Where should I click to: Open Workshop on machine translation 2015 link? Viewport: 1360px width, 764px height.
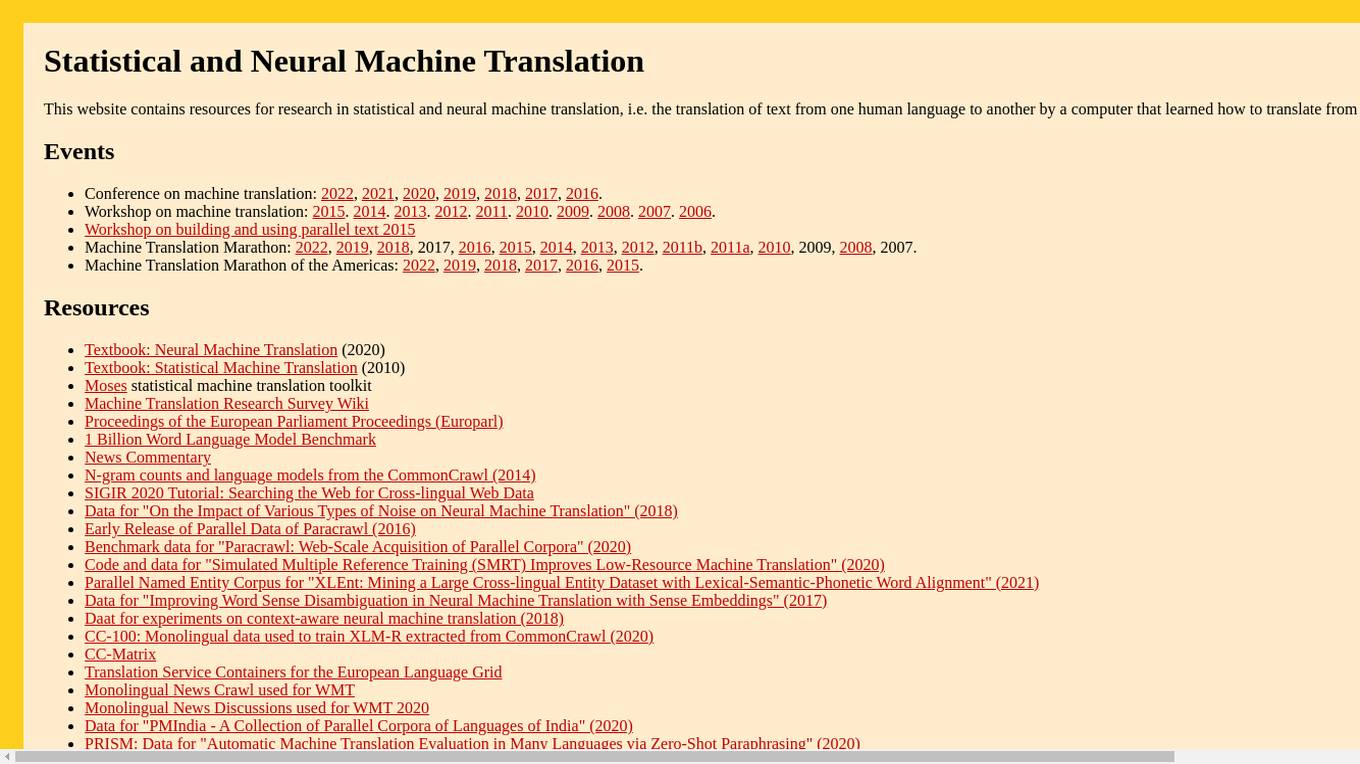(x=328, y=212)
